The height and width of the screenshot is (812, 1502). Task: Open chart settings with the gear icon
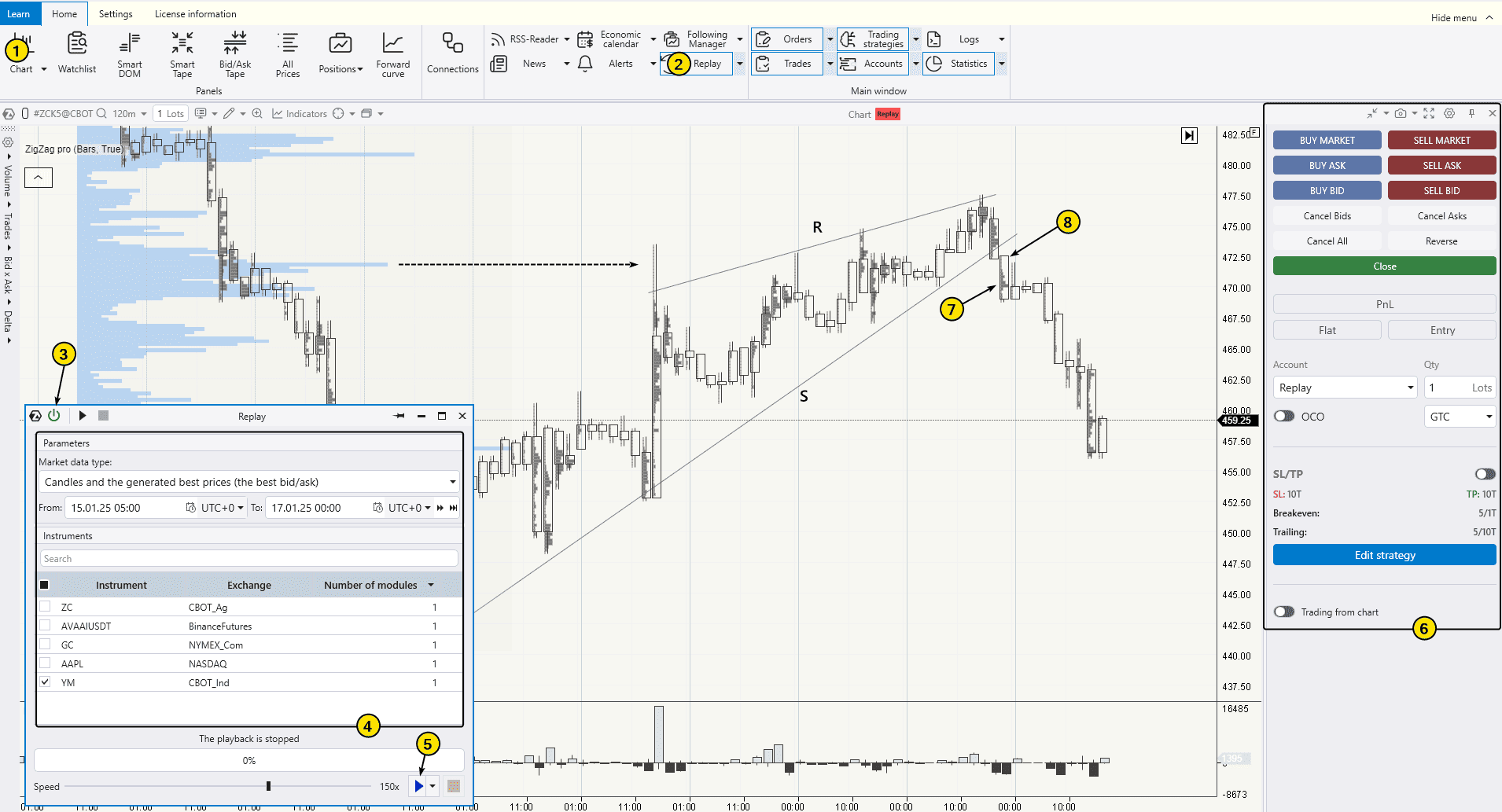pyautogui.click(x=1450, y=113)
